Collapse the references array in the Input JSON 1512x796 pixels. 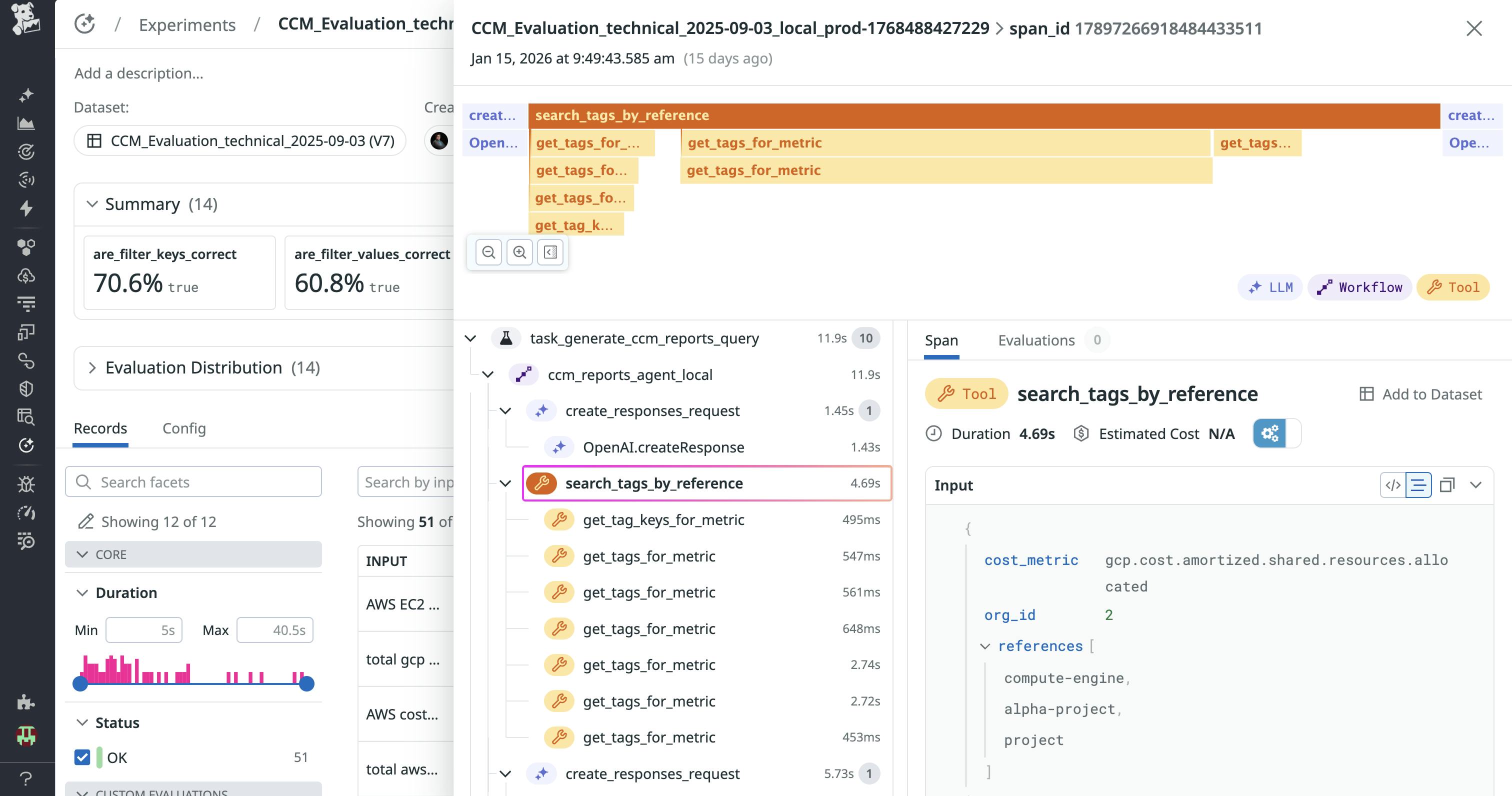coord(985,645)
